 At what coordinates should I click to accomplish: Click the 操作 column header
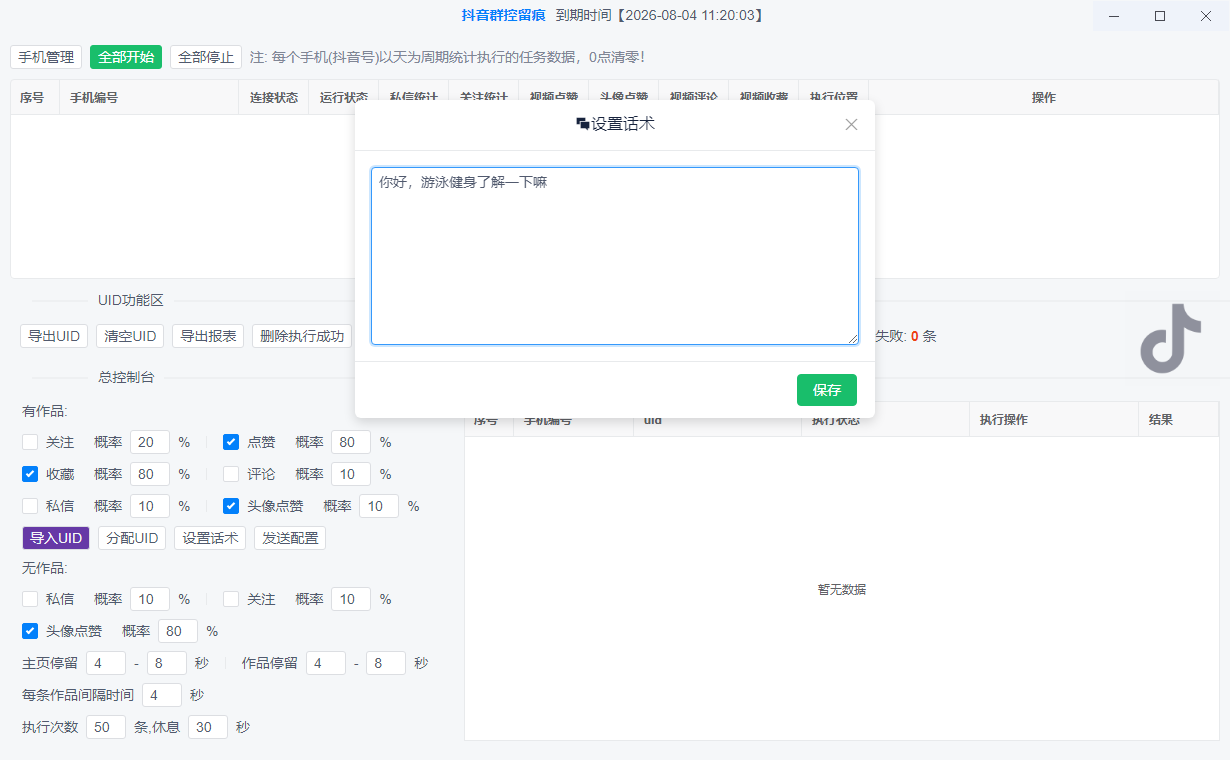(x=1044, y=98)
